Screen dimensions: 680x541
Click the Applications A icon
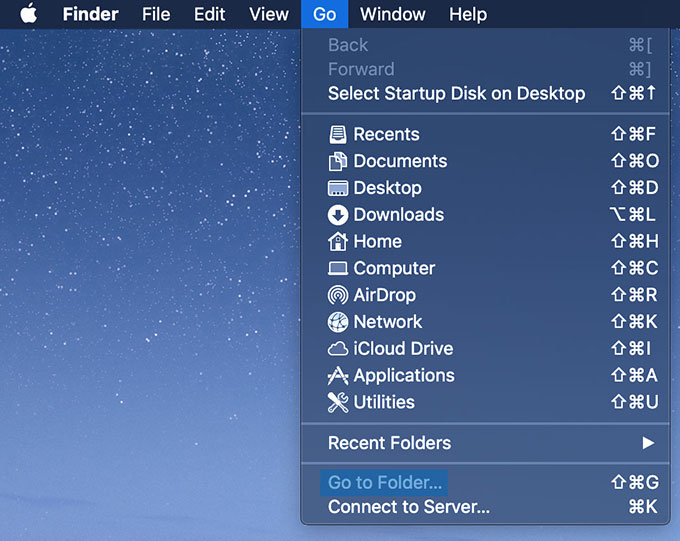(337, 376)
